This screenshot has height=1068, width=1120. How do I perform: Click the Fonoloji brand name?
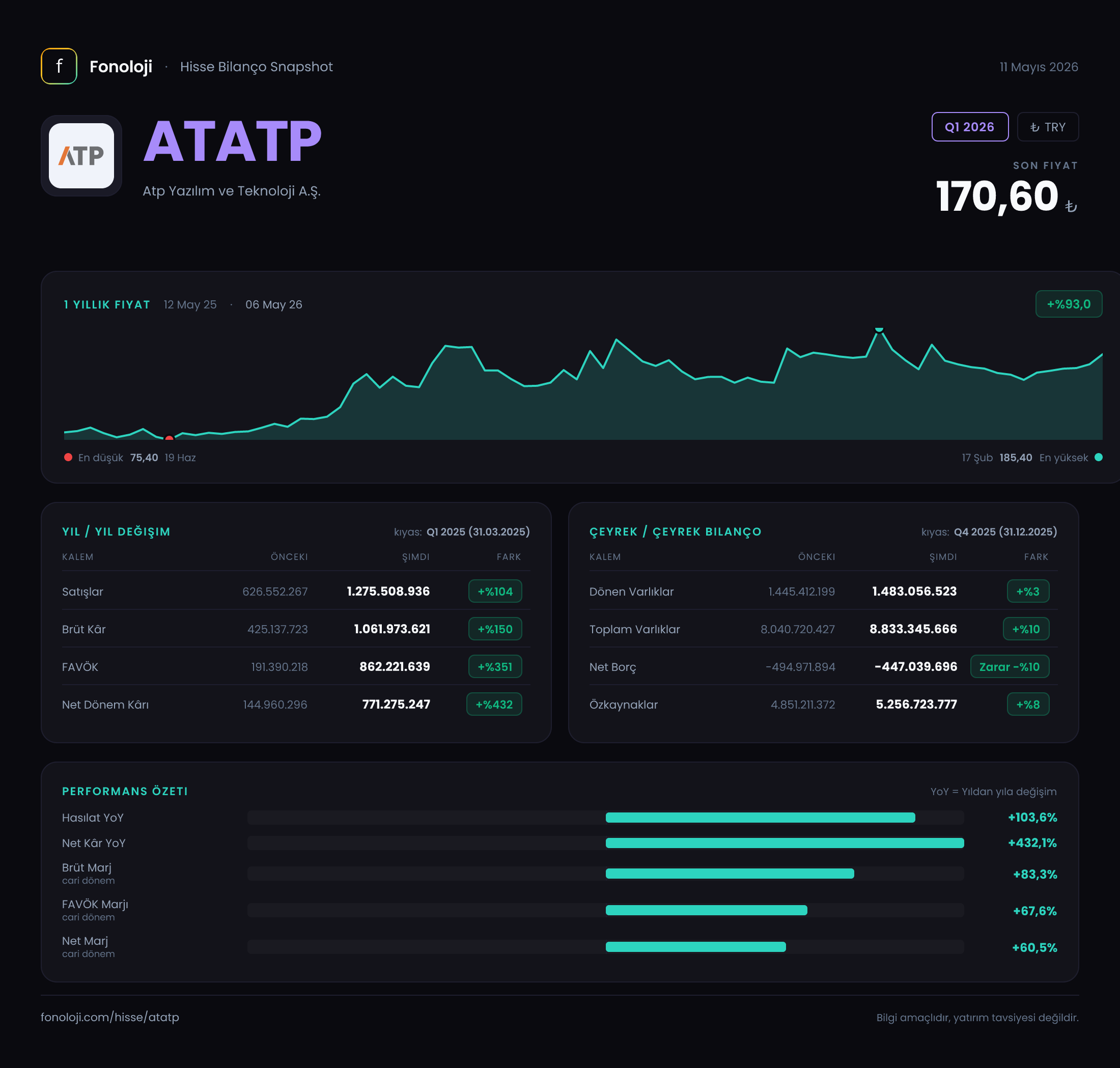[x=121, y=67]
